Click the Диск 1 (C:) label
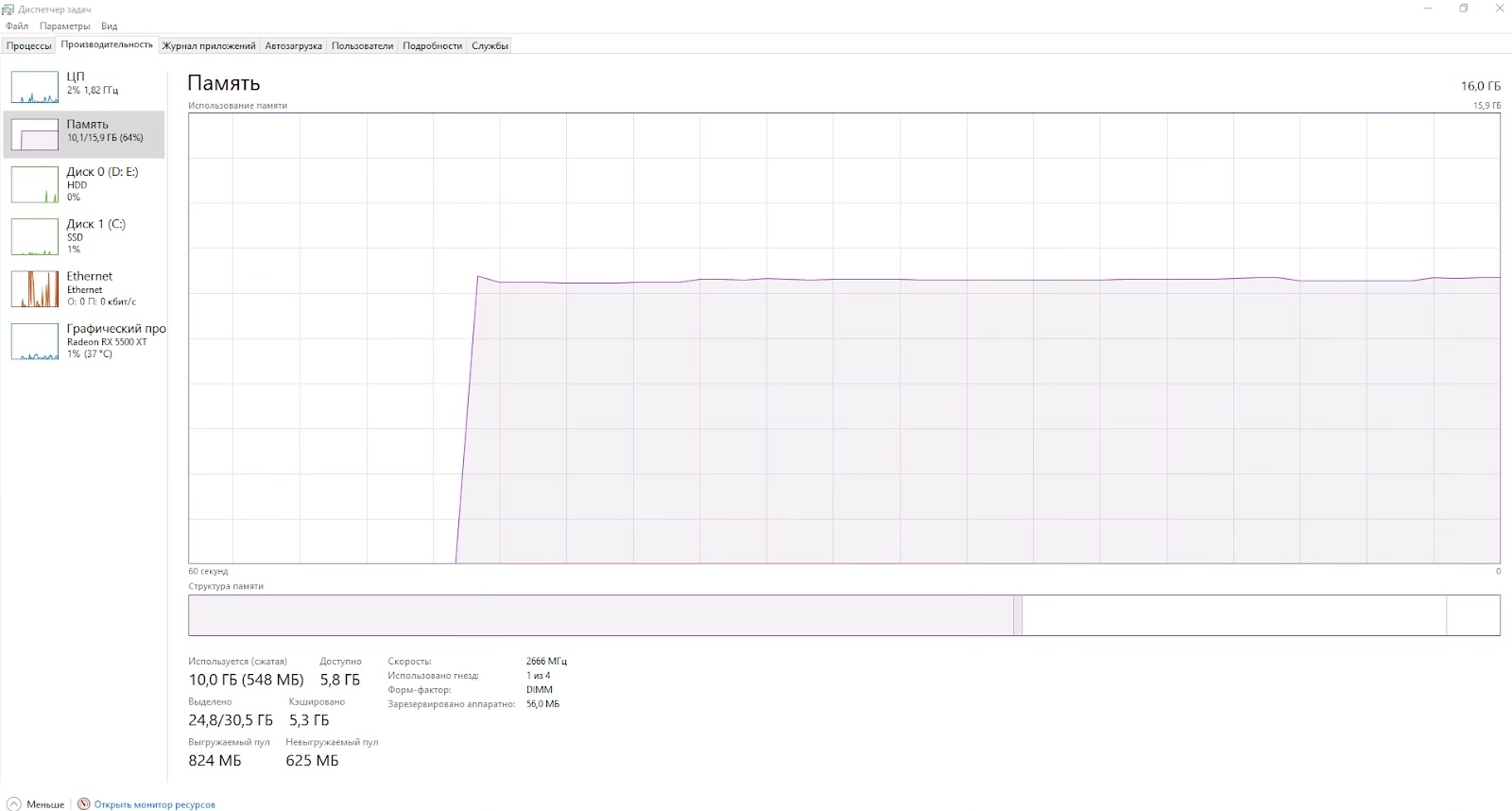The image size is (1512, 811). (x=95, y=224)
